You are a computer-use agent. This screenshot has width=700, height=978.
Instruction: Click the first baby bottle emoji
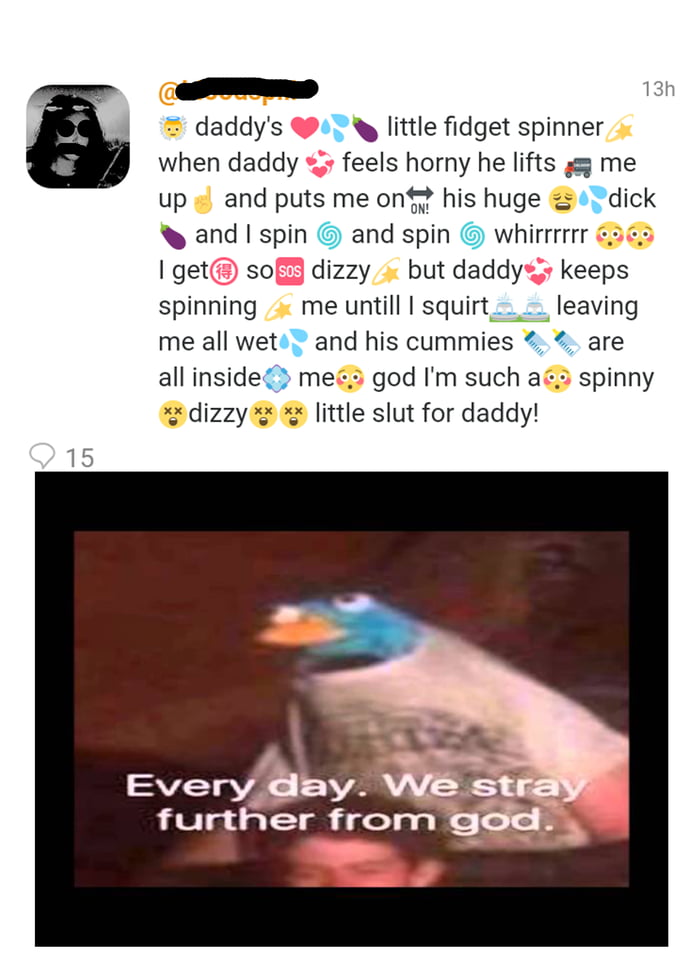[x=535, y=342]
